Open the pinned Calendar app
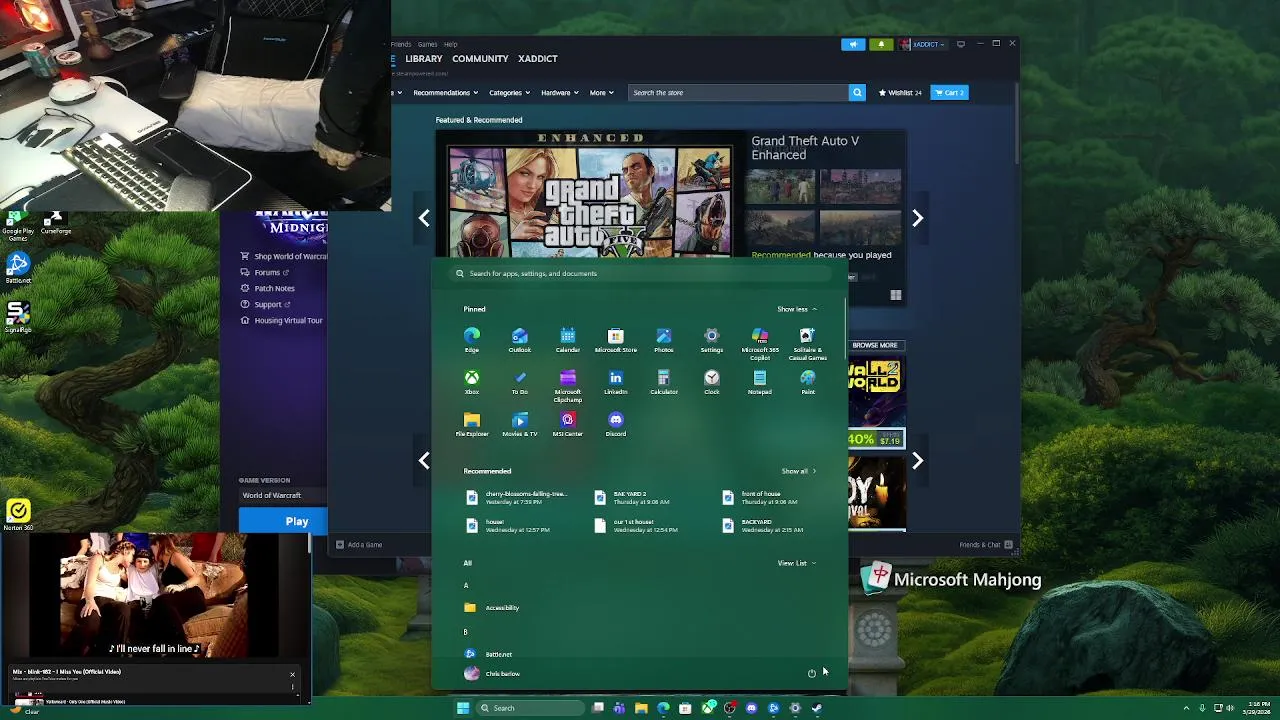 (568, 340)
